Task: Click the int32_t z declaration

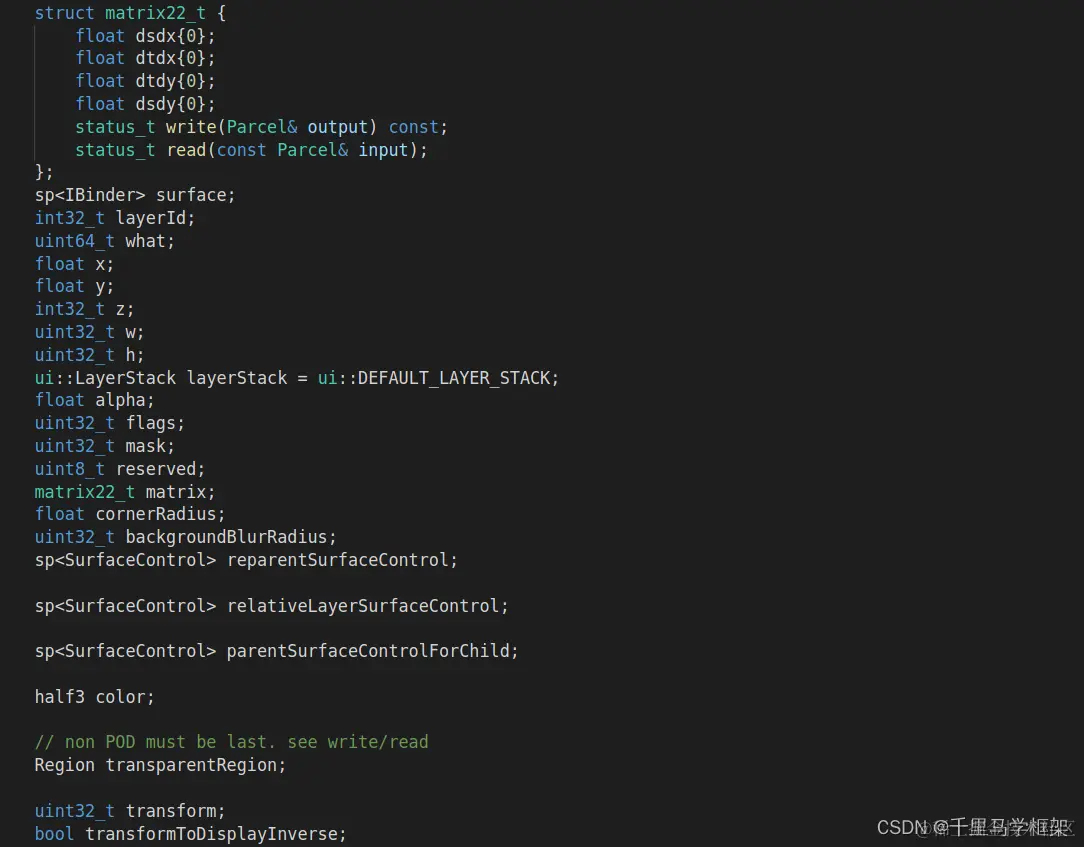Action: pos(84,309)
